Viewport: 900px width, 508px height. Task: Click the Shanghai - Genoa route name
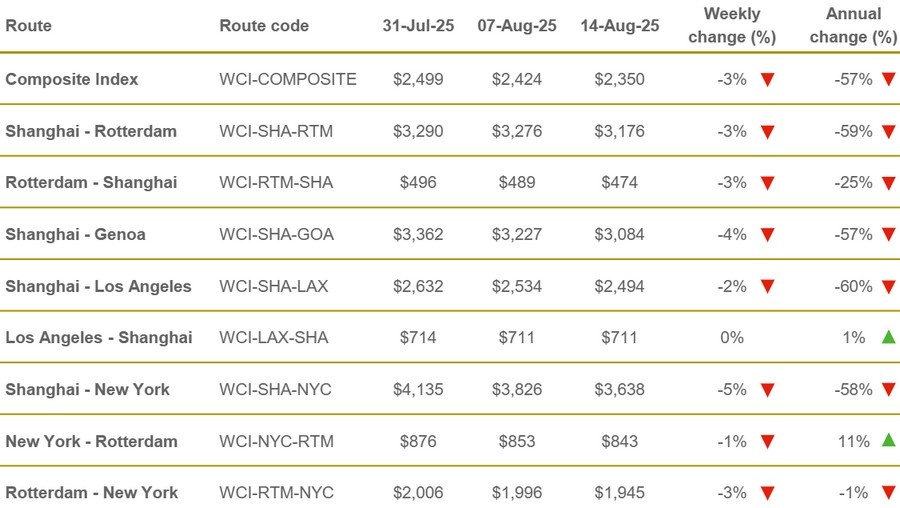pos(75,234)
